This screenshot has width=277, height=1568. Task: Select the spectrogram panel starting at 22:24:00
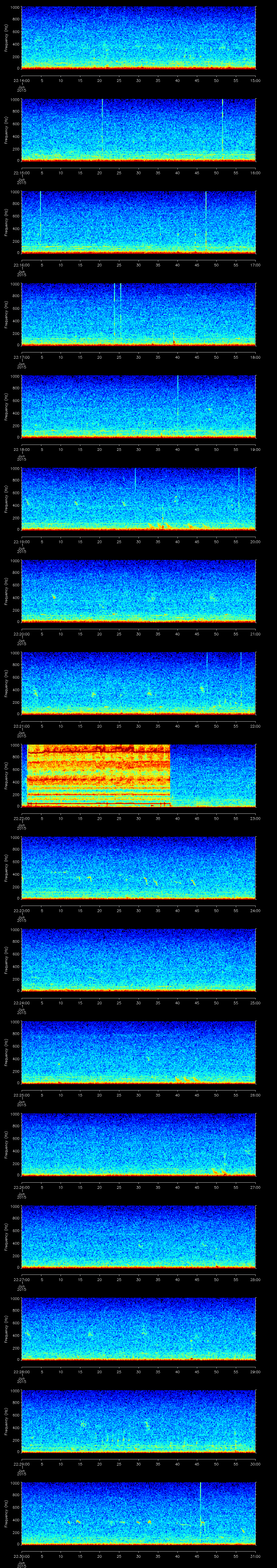pos(138,960)
